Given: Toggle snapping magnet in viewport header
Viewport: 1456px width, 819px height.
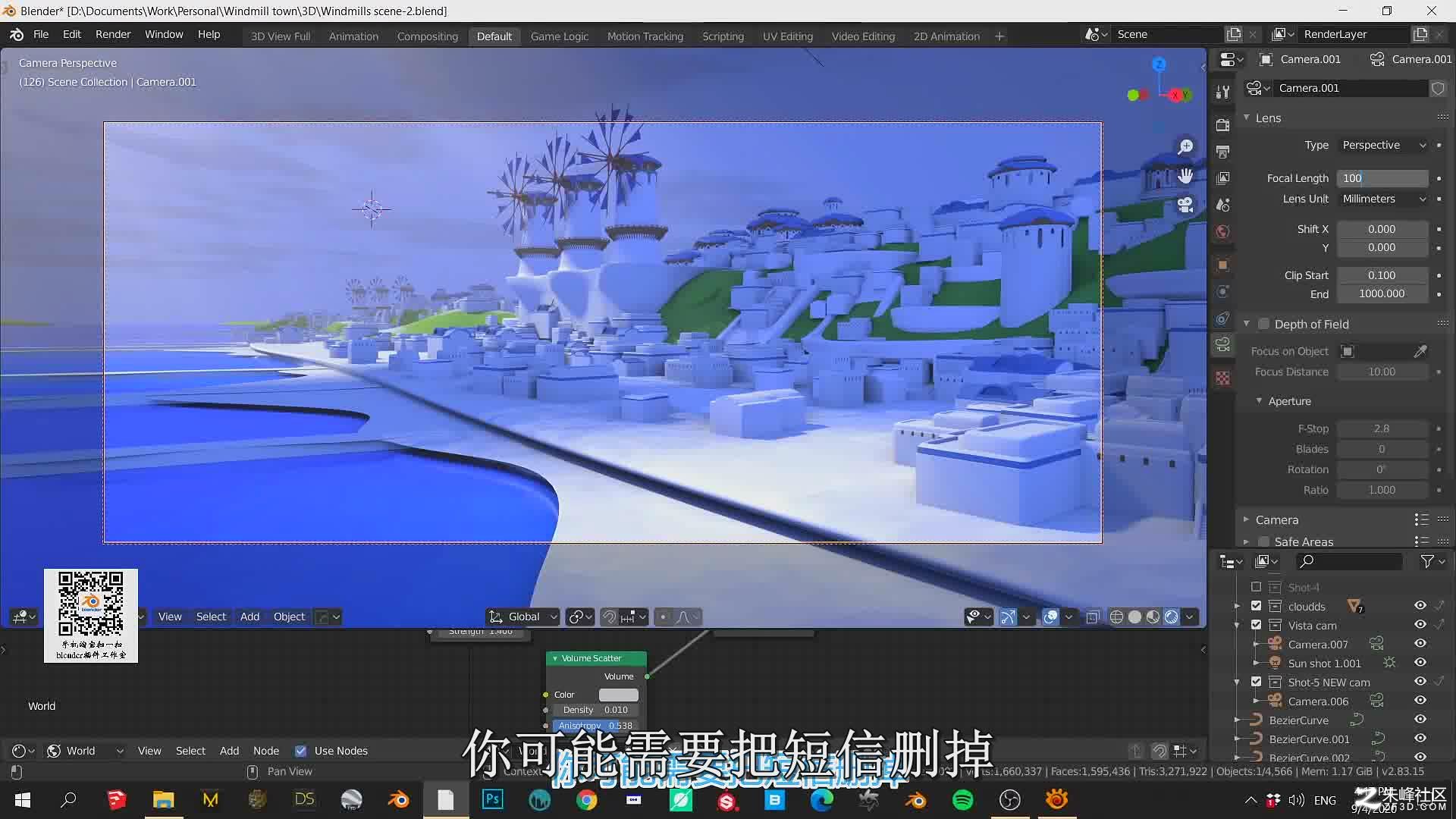Looking at the screenshot, I should click(x=609, y=617).
